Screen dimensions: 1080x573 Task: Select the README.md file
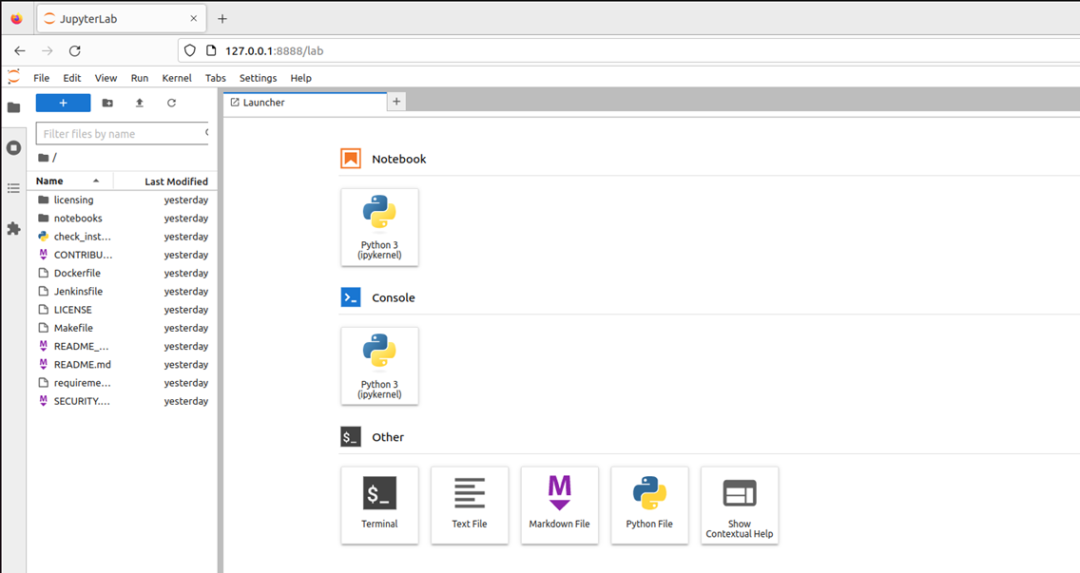pyautogui.click(x=123, y=364)
